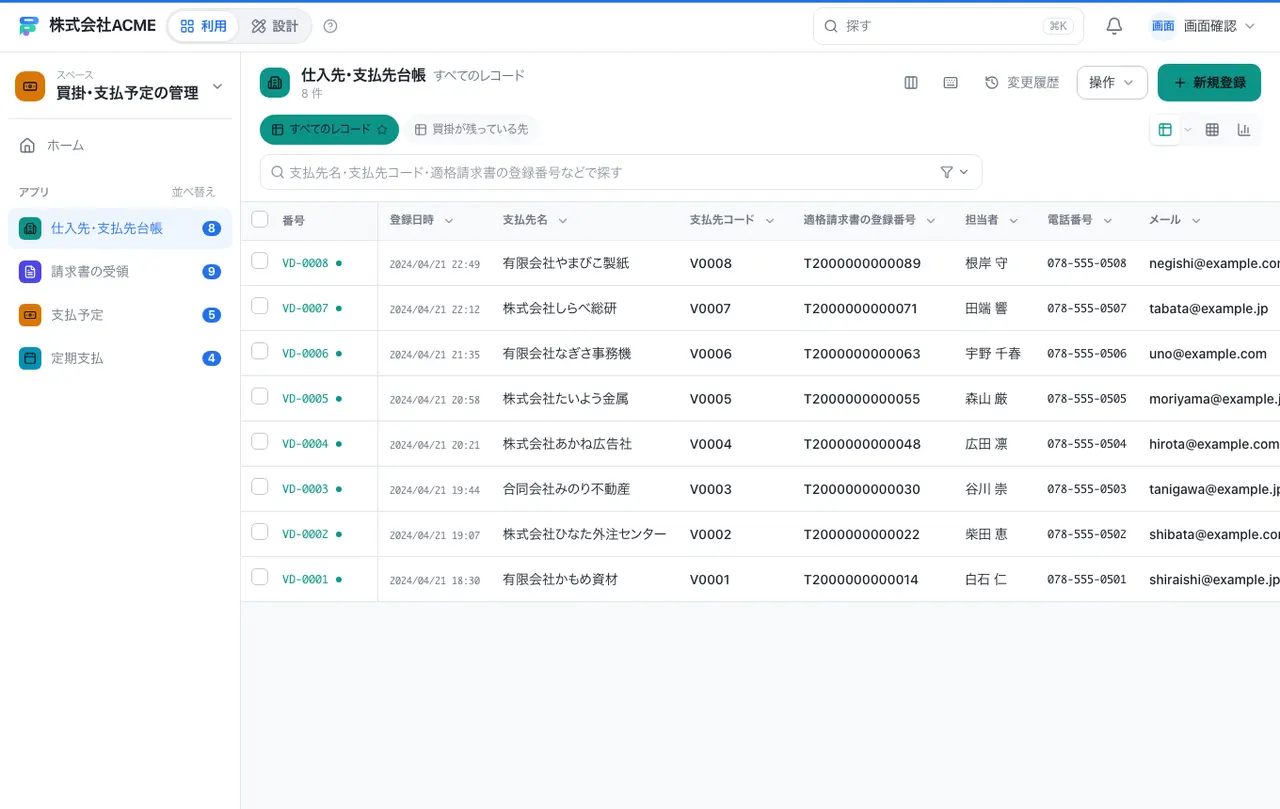Click the home icon in sidebar
This screenshot has width=1280, height=809.
point(28,146)
